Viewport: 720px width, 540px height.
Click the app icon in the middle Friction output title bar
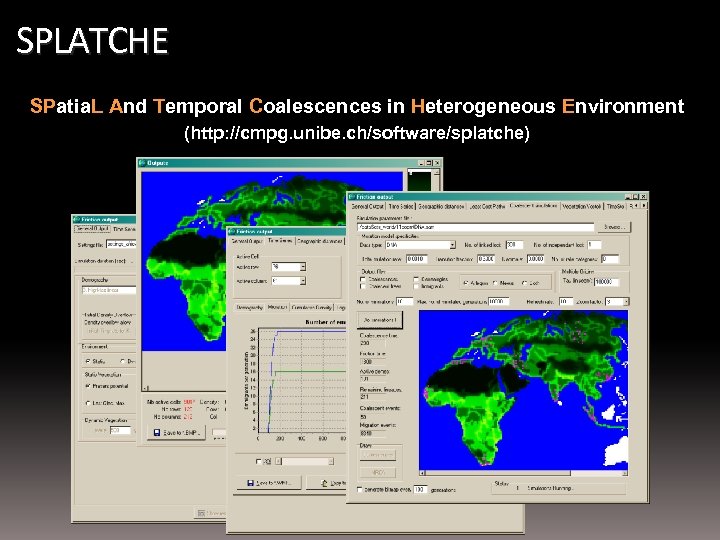point(232,231)
